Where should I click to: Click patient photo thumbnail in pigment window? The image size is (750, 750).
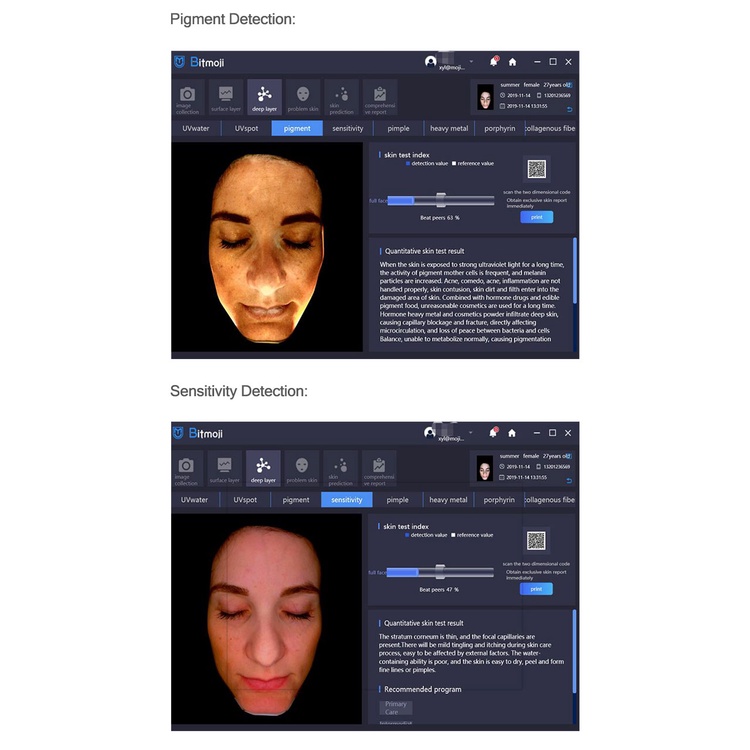485,97
